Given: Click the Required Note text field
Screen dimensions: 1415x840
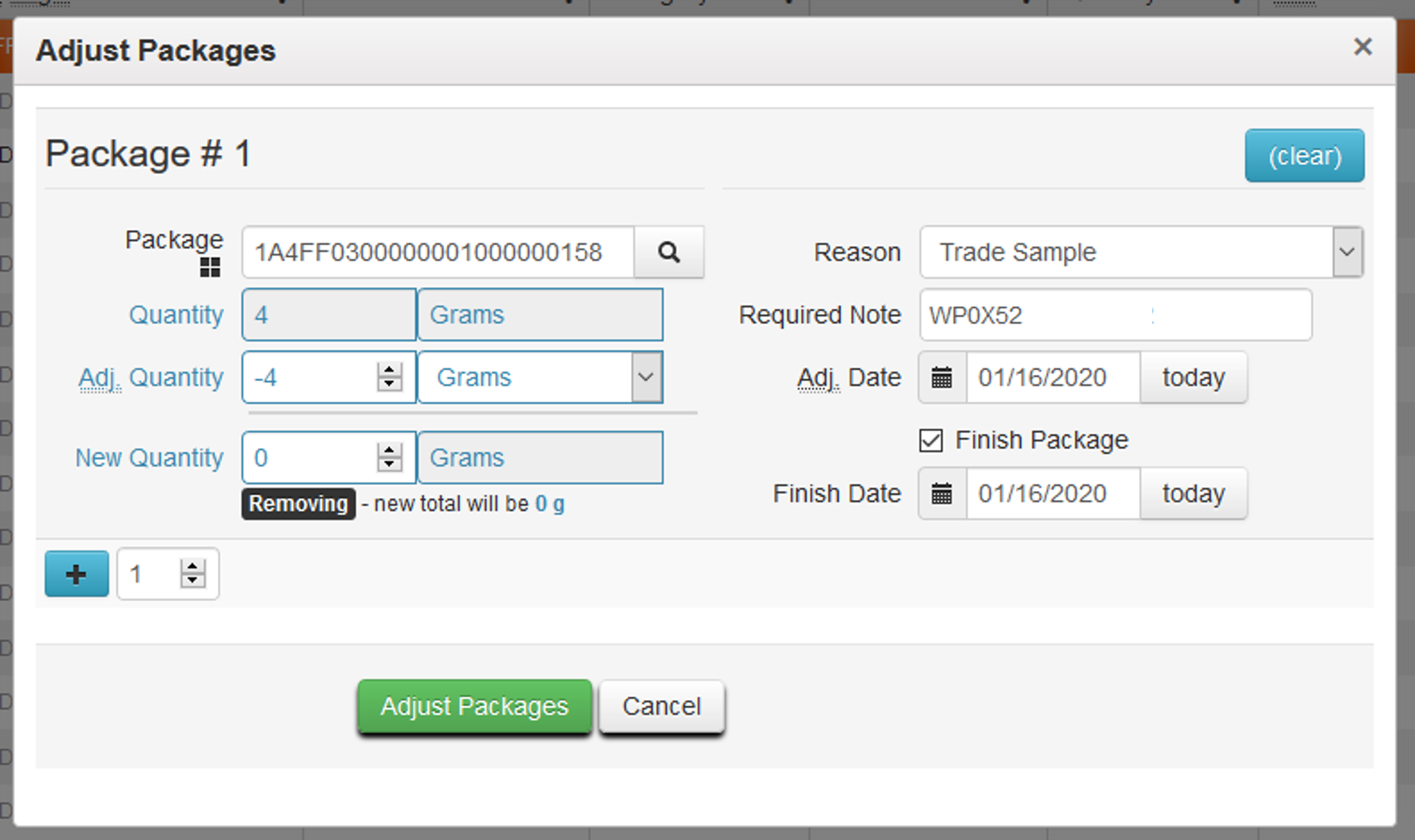Looking at the screenshot, I should (x=1115, y=315).
